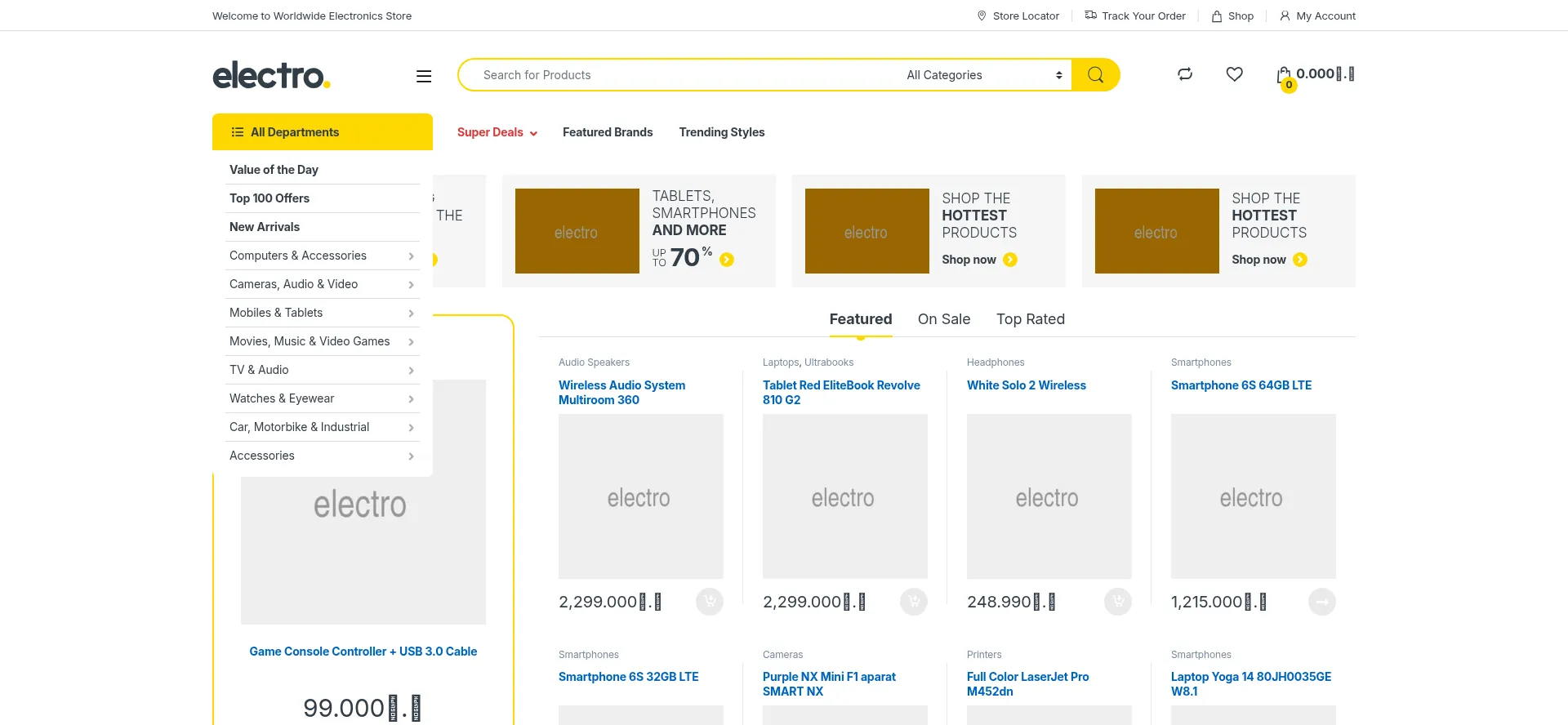Click the Track Your Order link

coord(1134,16)
